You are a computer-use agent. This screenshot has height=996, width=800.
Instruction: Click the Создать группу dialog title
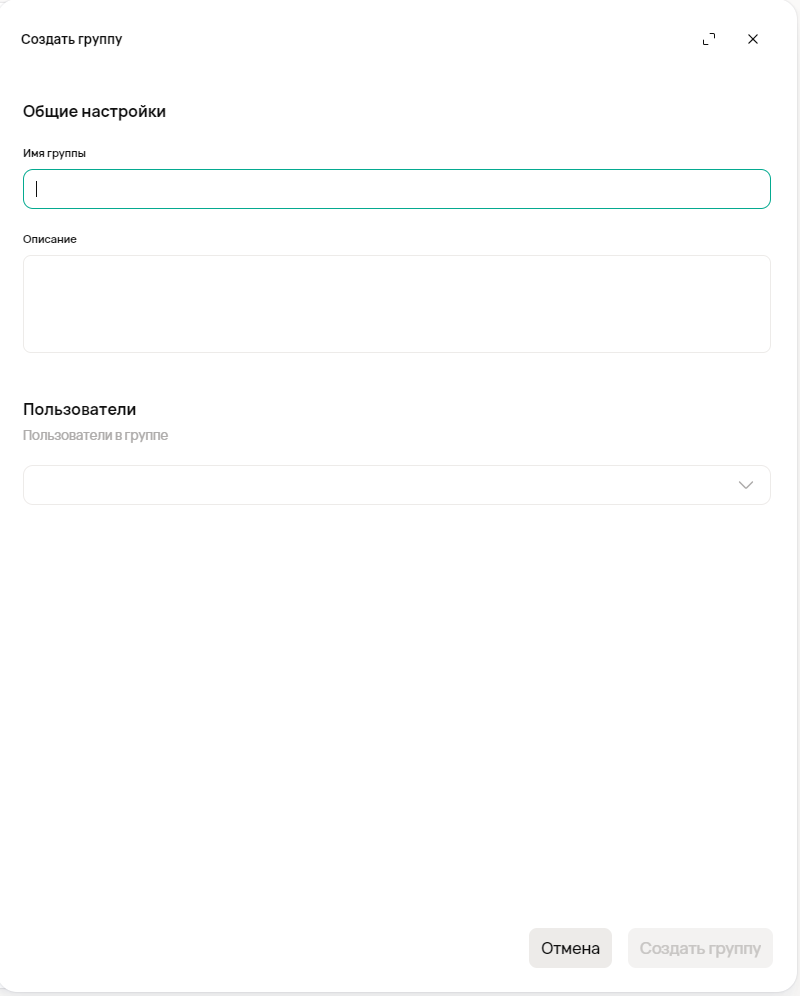point(71,39)
